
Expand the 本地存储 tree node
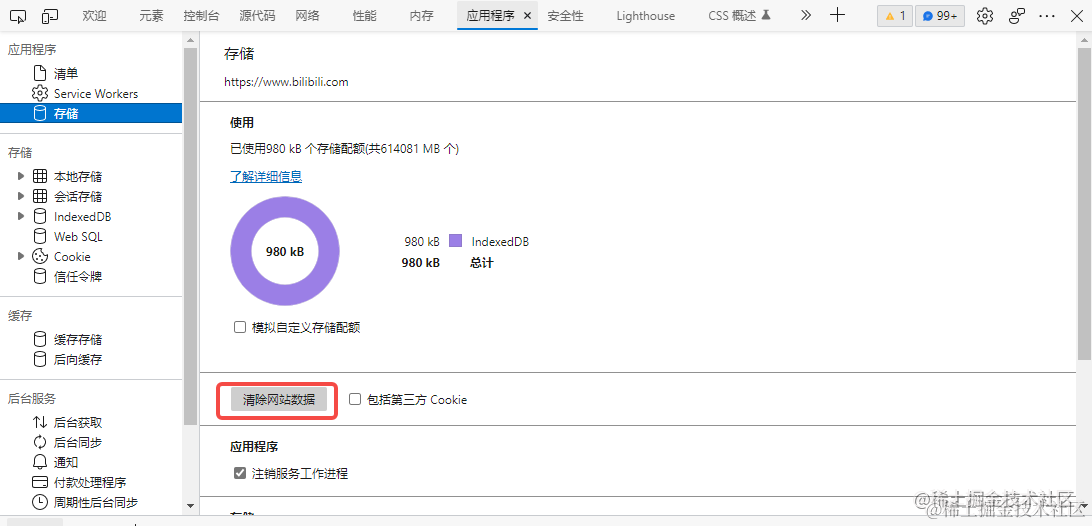pos(21,176)
